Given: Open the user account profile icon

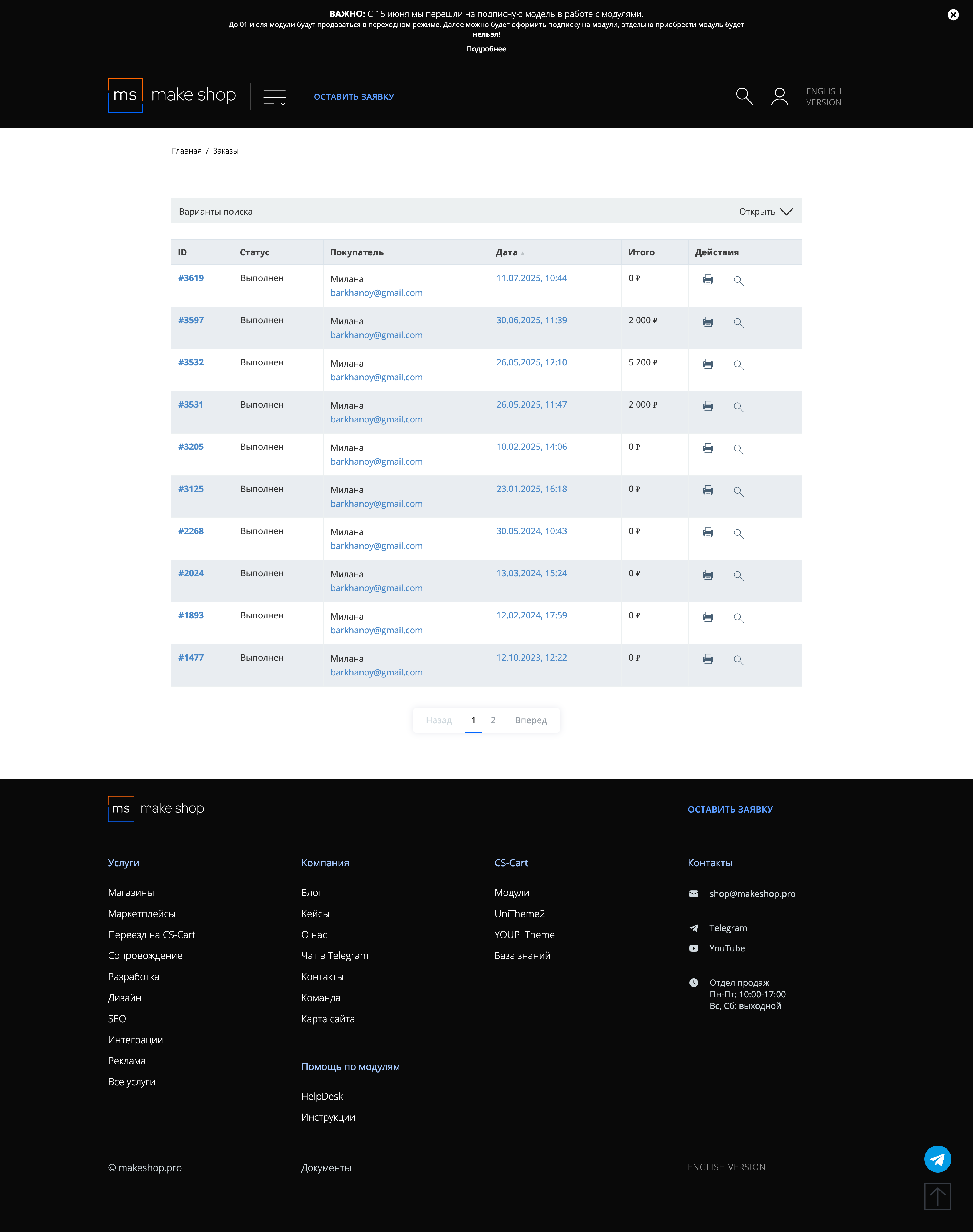Looking at the screenshot, I should pyautogui.click(x=779, y=96).
